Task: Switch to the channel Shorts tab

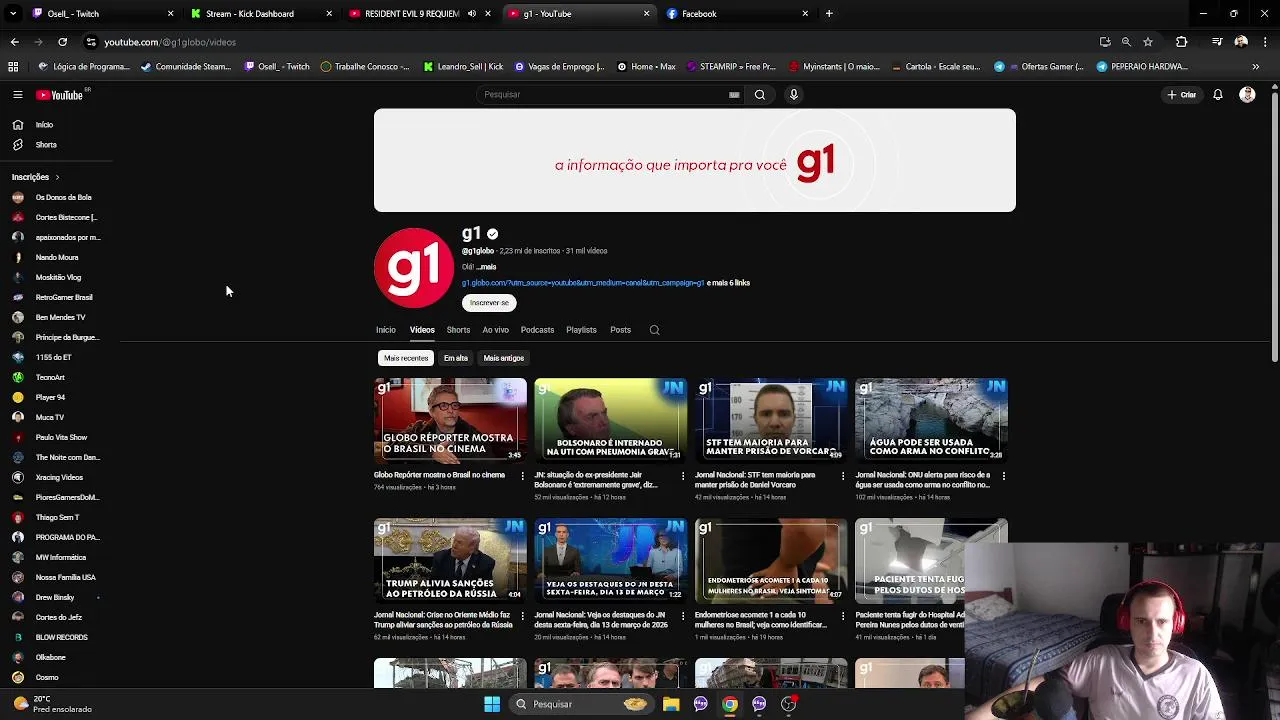Action: [458, 330]
